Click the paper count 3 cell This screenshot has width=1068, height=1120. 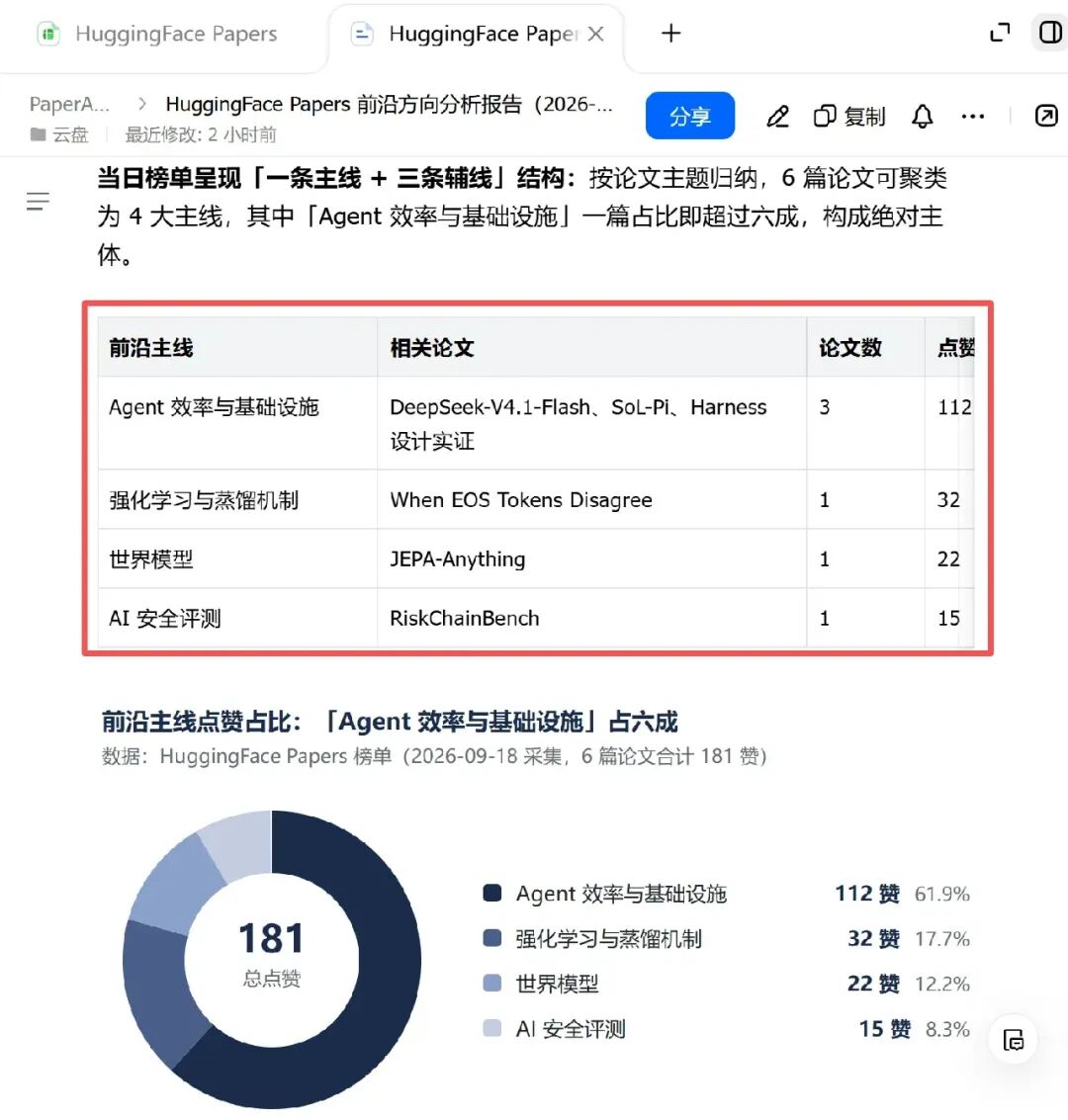point(866,423)
